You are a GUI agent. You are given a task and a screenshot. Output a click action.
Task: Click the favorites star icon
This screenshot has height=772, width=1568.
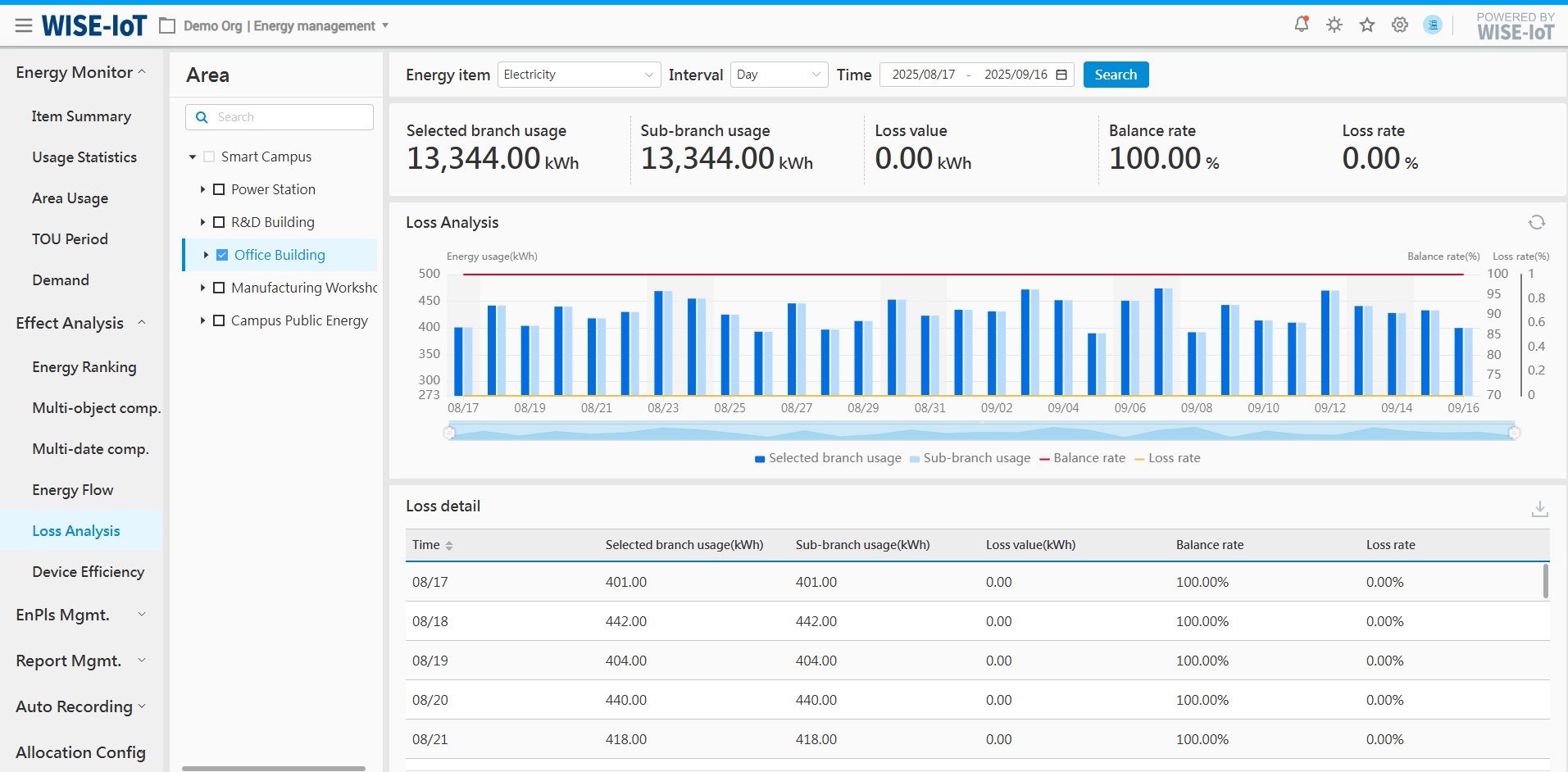point(1366,25)
